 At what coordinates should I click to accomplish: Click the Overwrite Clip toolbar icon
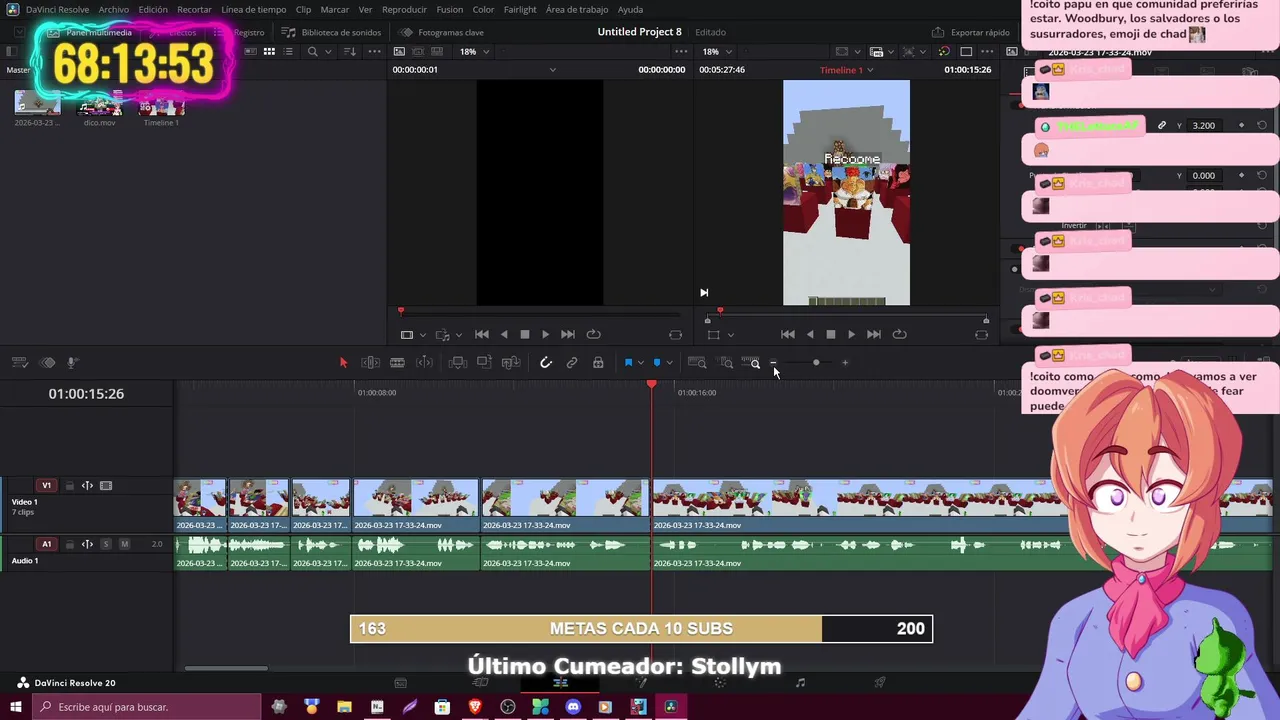coord(484,362)
